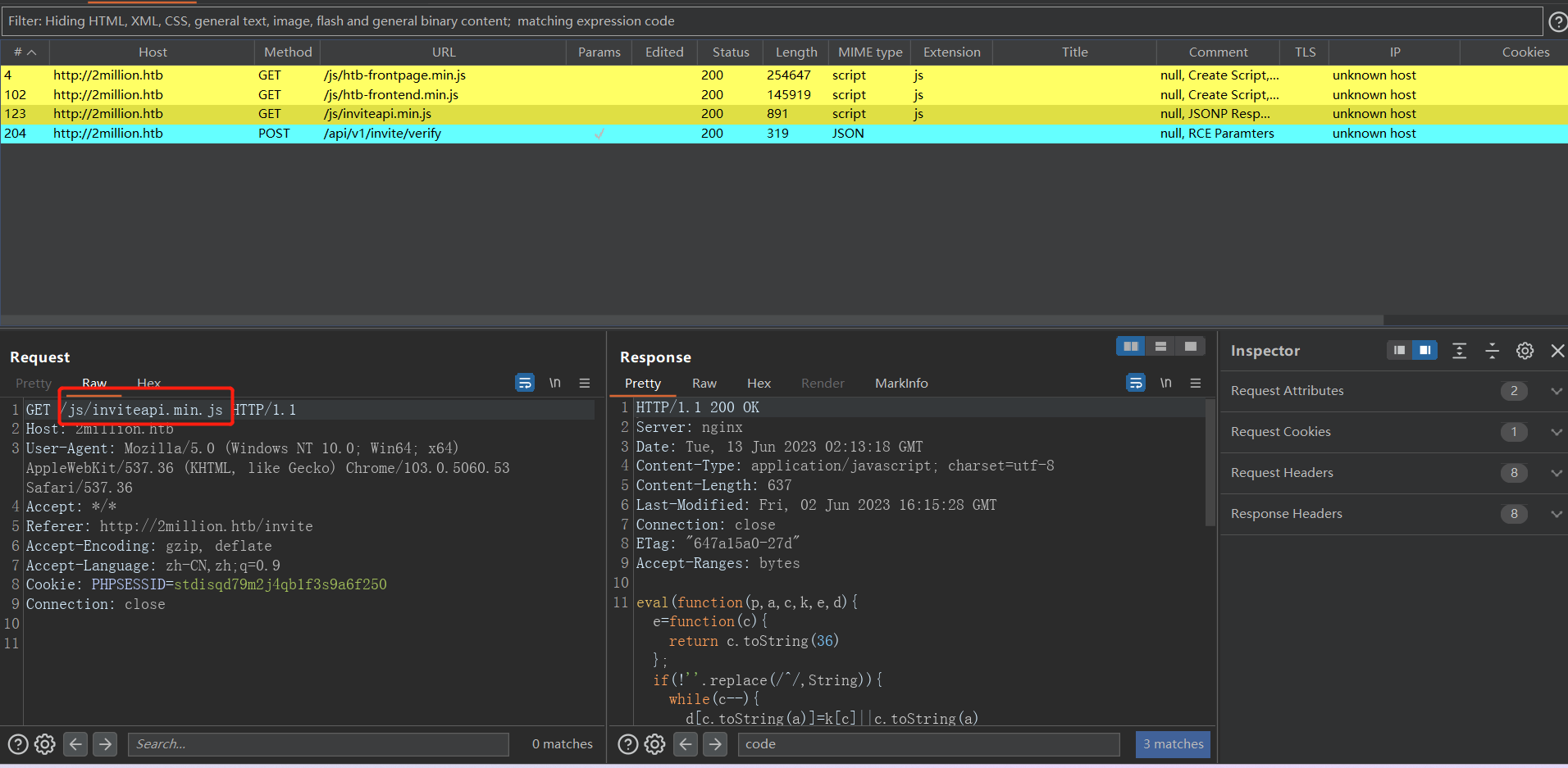Switch Inspector to left-docked layout icon
The height and width of the screenshot is (768, 1568).
[x=1399, y=351]
